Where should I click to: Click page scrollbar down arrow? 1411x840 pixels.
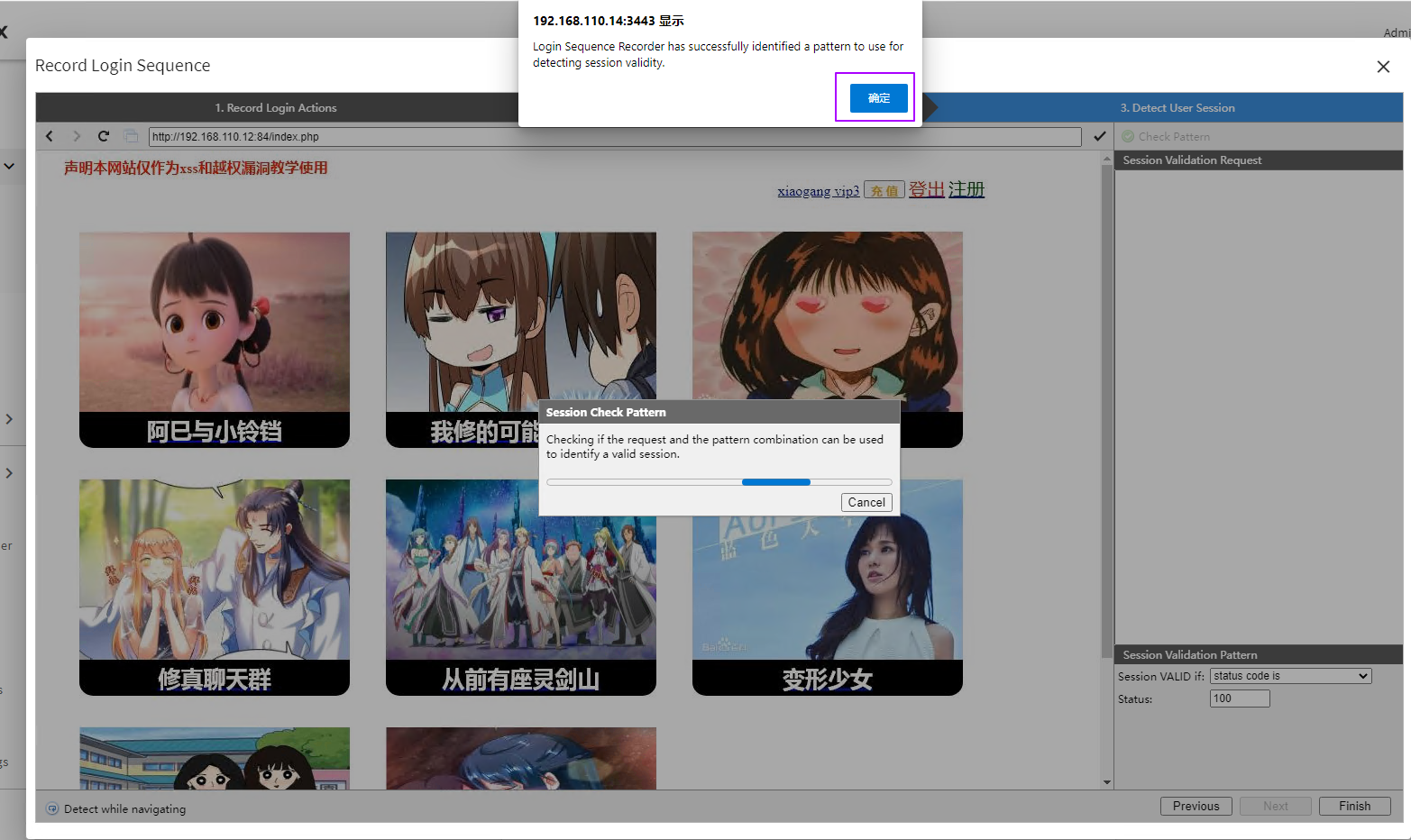(1107, 782)
